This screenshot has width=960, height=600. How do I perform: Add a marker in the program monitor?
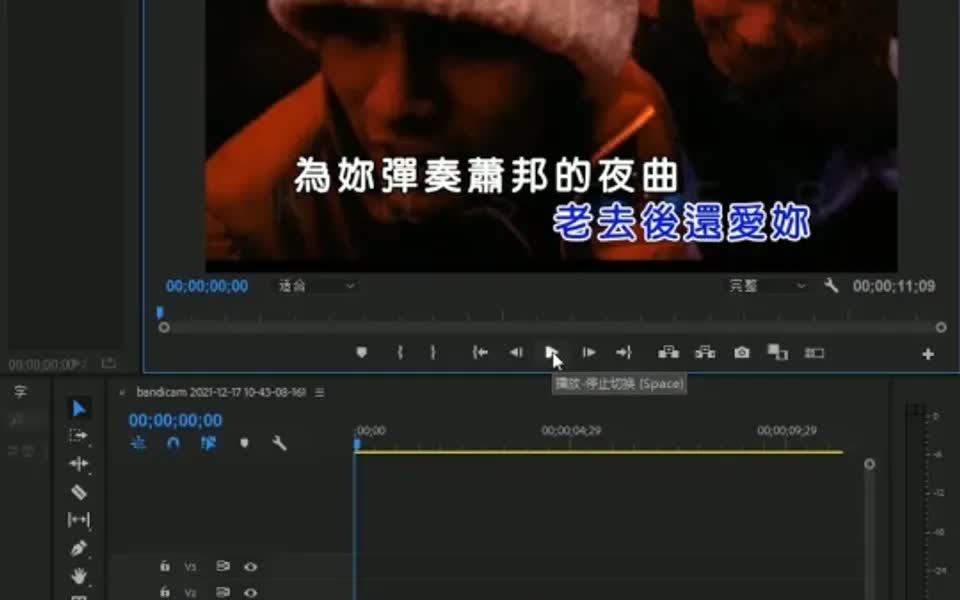click(362, 352)
